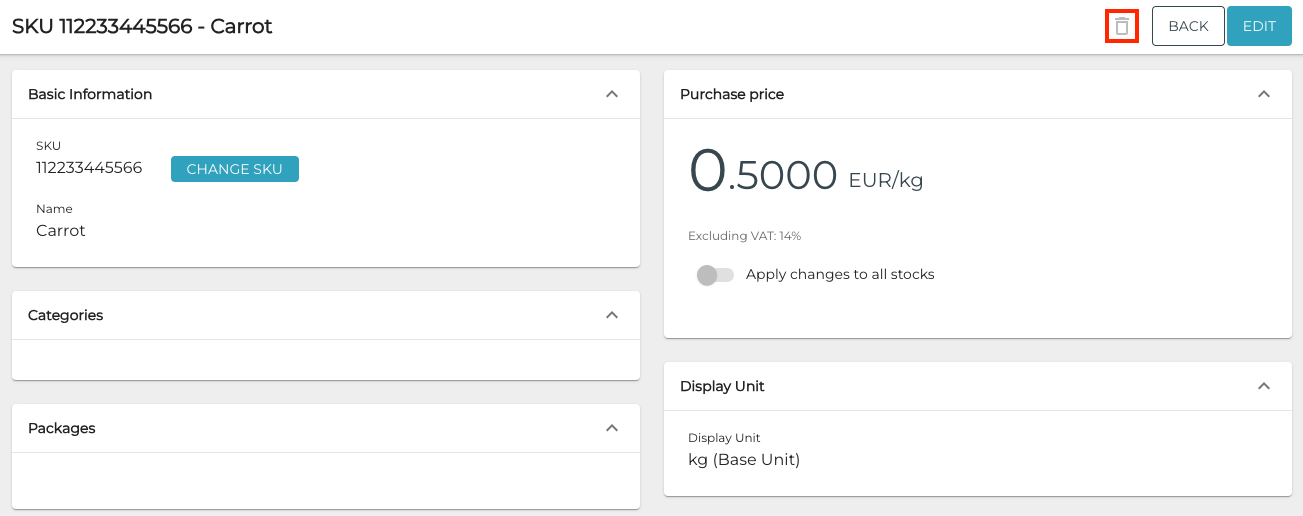
Task: Click the kg (Base Unit) value
Action: [744, 460]
